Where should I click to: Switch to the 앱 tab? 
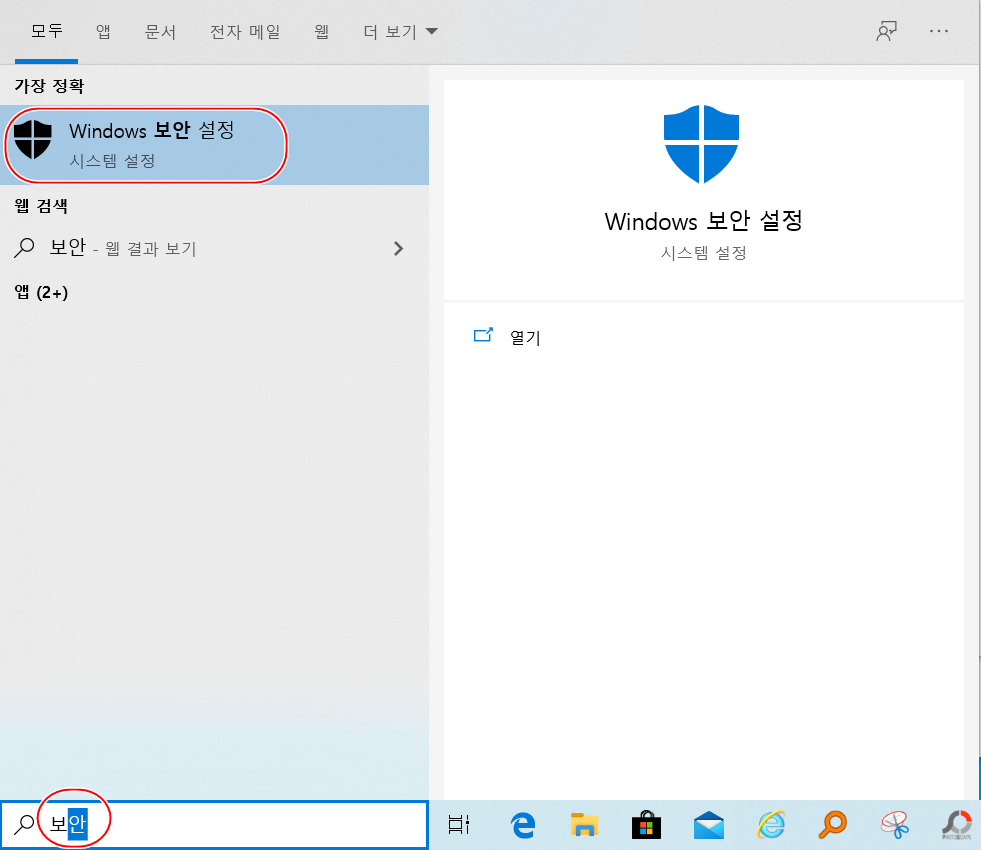(103, 31)
